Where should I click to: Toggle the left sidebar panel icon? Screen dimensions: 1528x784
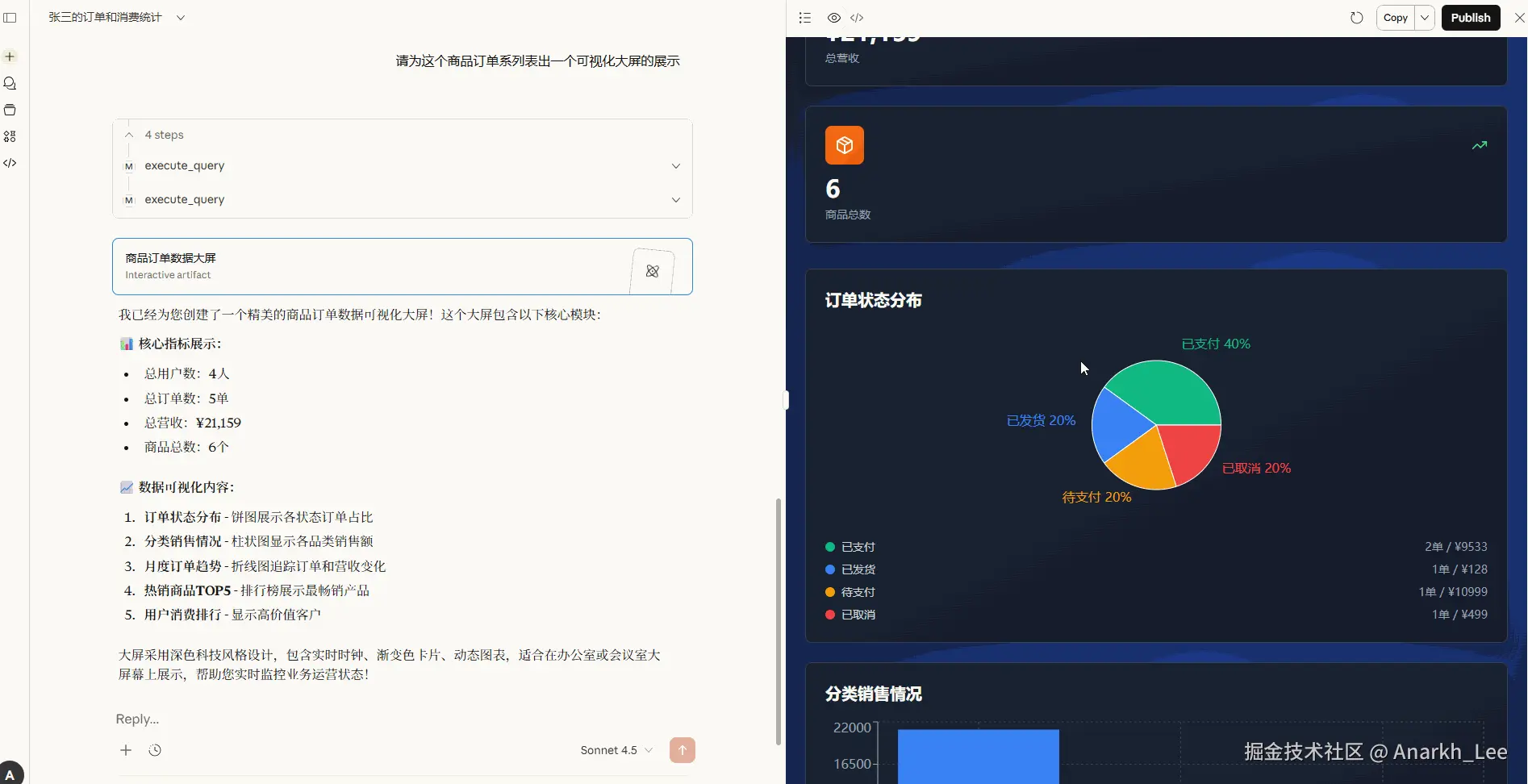10,18
